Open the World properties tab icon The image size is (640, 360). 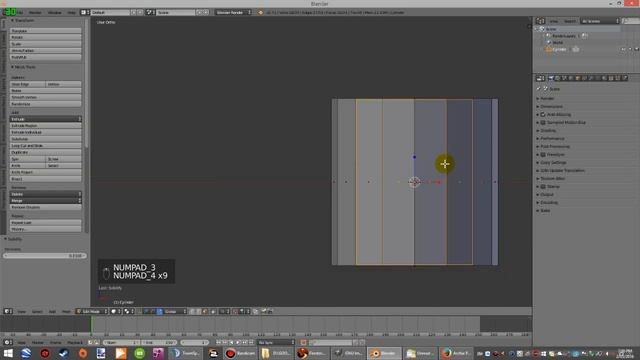click(x=570, y=78)
